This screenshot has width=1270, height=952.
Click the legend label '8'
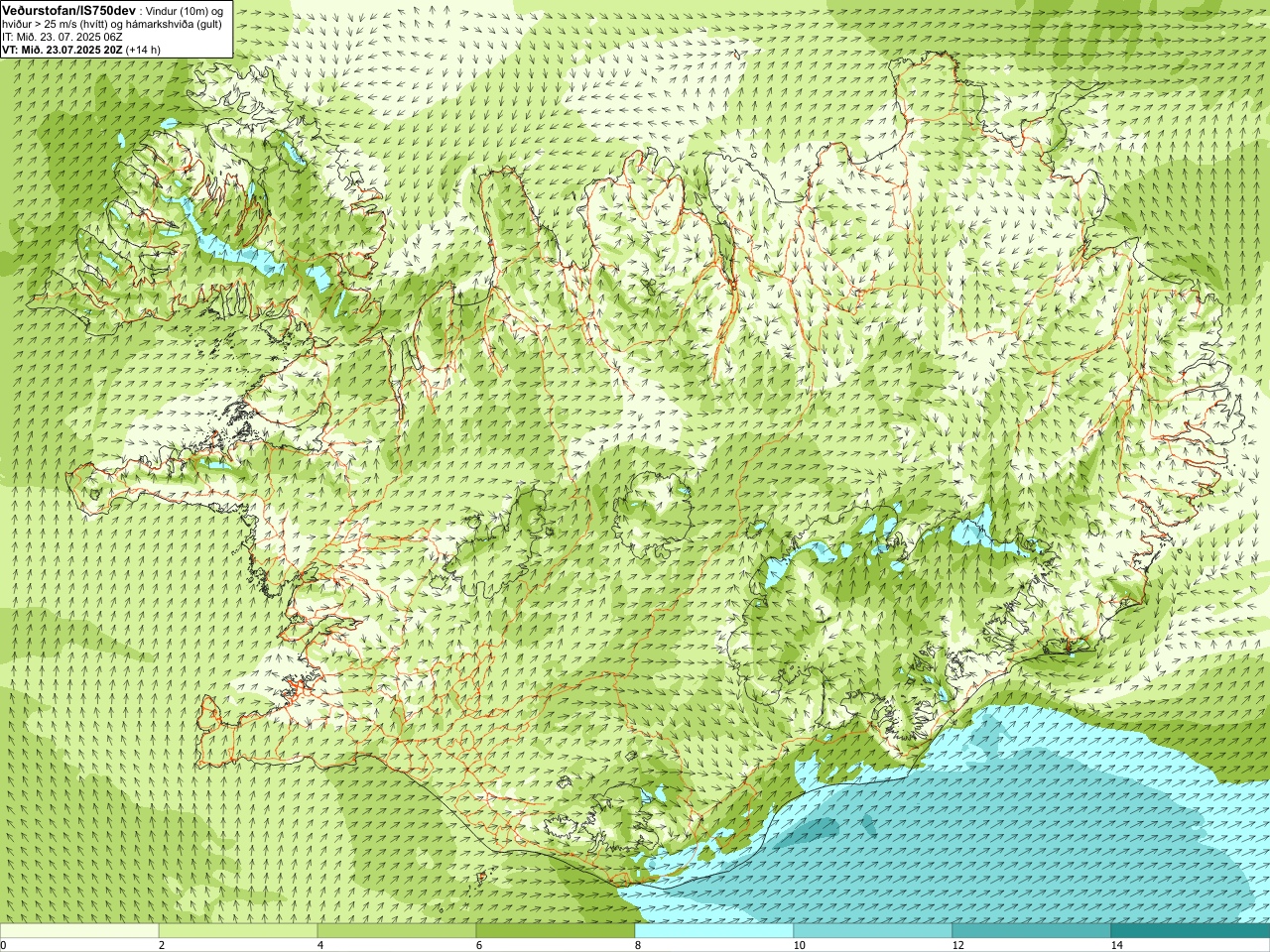point(638,945)
